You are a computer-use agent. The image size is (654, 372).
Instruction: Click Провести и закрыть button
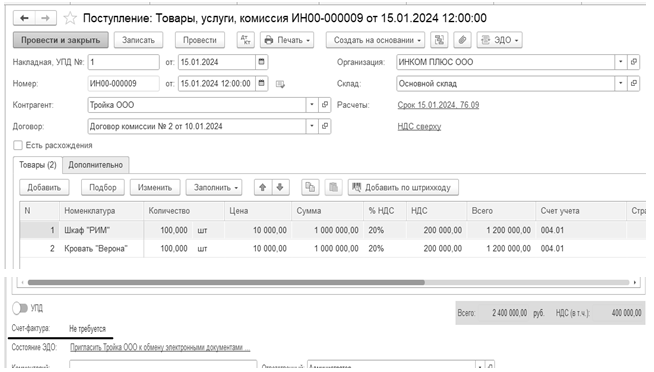60,40
